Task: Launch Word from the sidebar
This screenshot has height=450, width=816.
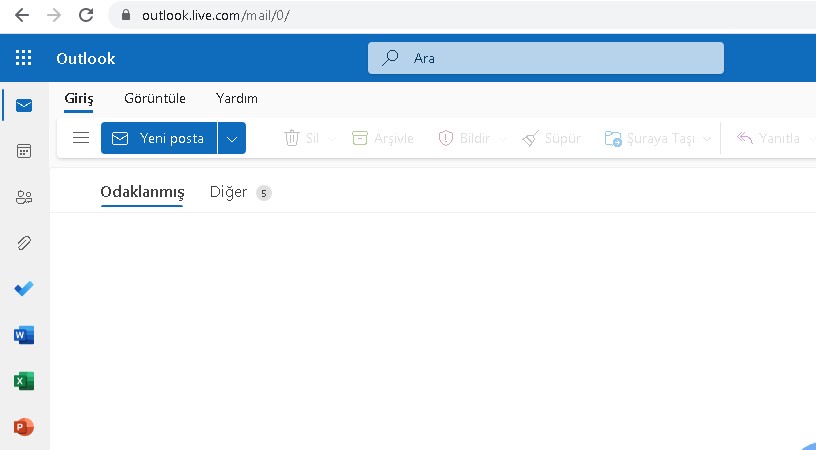Action: tap(24, 335)
